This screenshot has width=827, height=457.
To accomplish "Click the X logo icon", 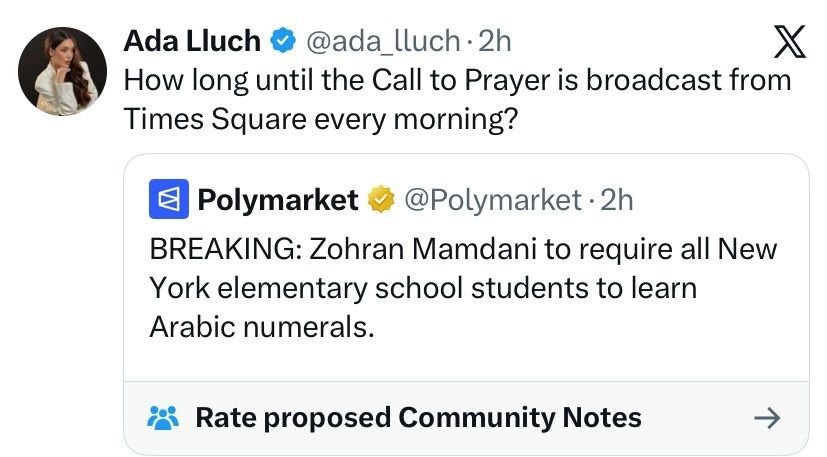I will pos(790,41).
